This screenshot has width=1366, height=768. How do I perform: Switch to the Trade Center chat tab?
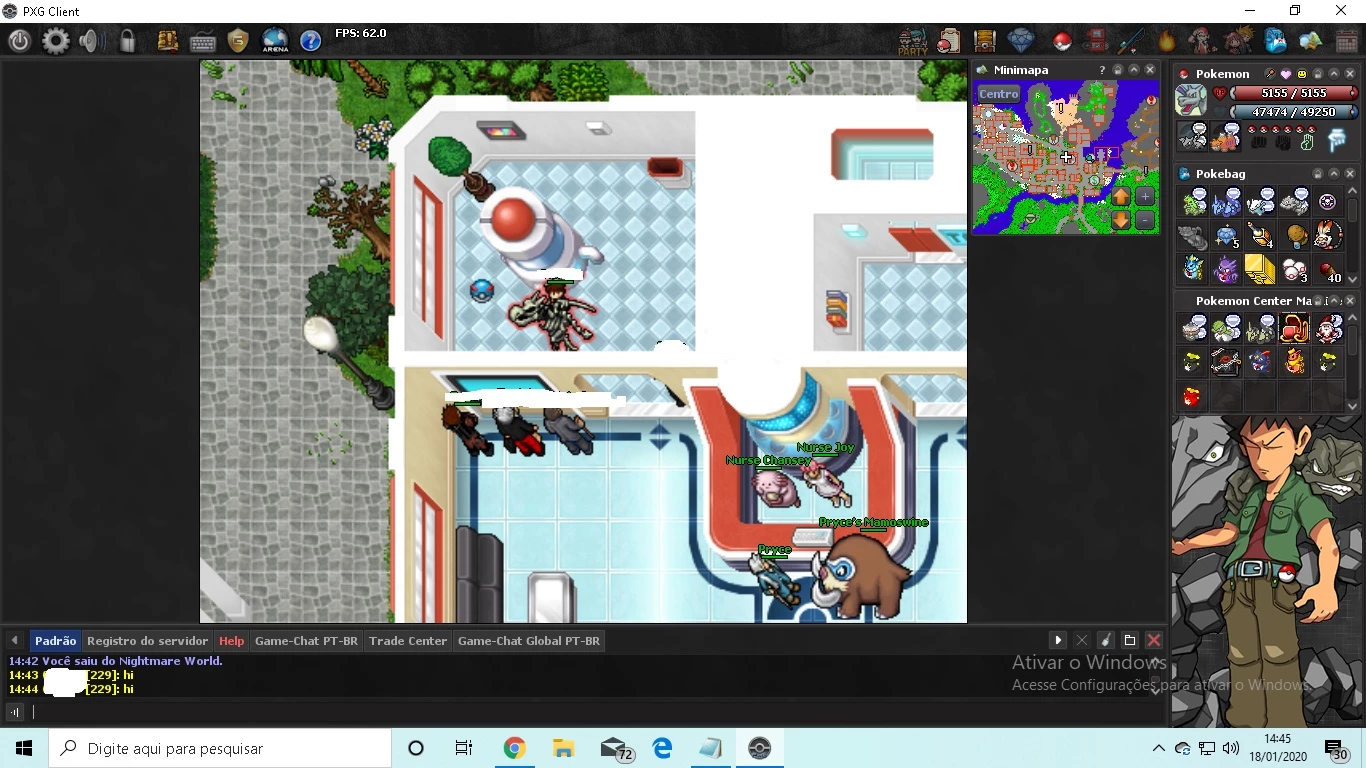point(408,641)
